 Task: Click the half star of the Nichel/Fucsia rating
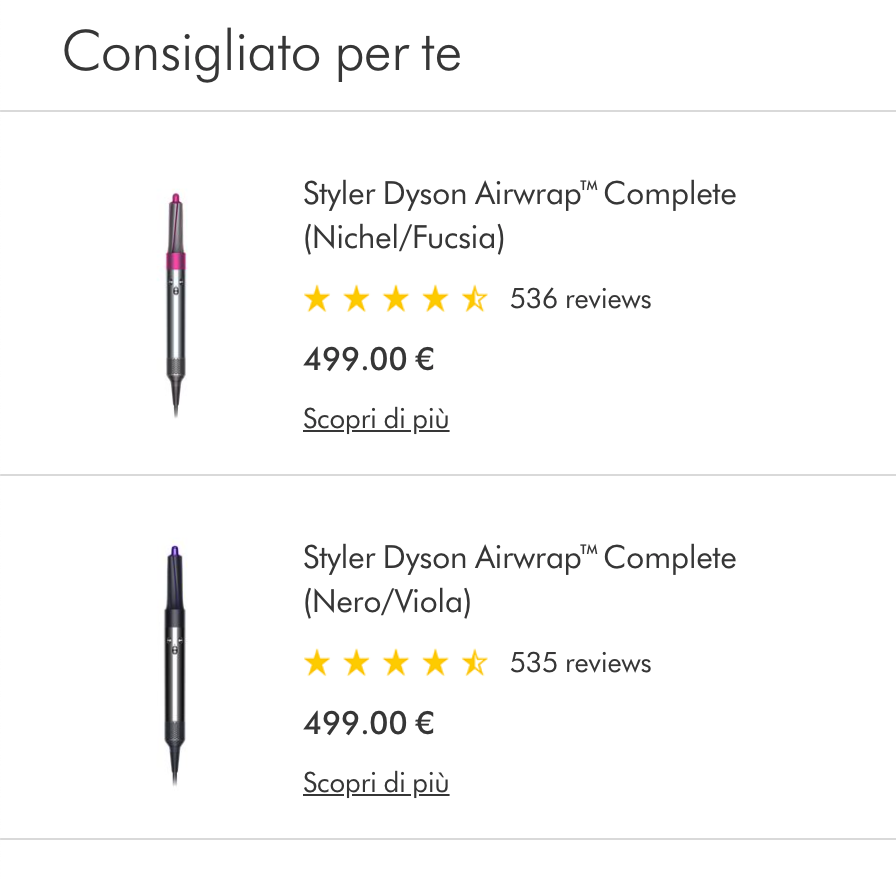click(x=474, y=299)
